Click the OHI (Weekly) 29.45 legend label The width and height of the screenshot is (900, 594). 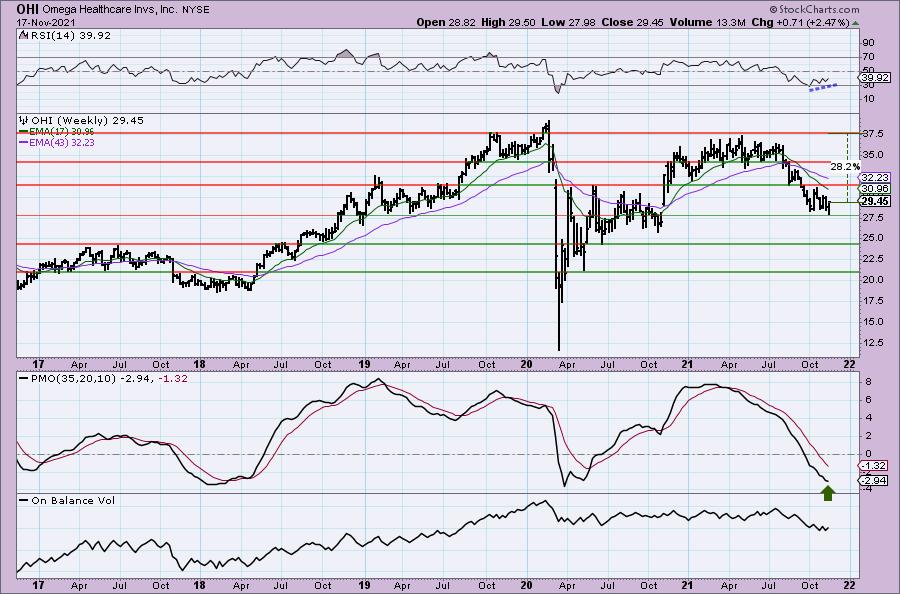(x=87, y=121)
